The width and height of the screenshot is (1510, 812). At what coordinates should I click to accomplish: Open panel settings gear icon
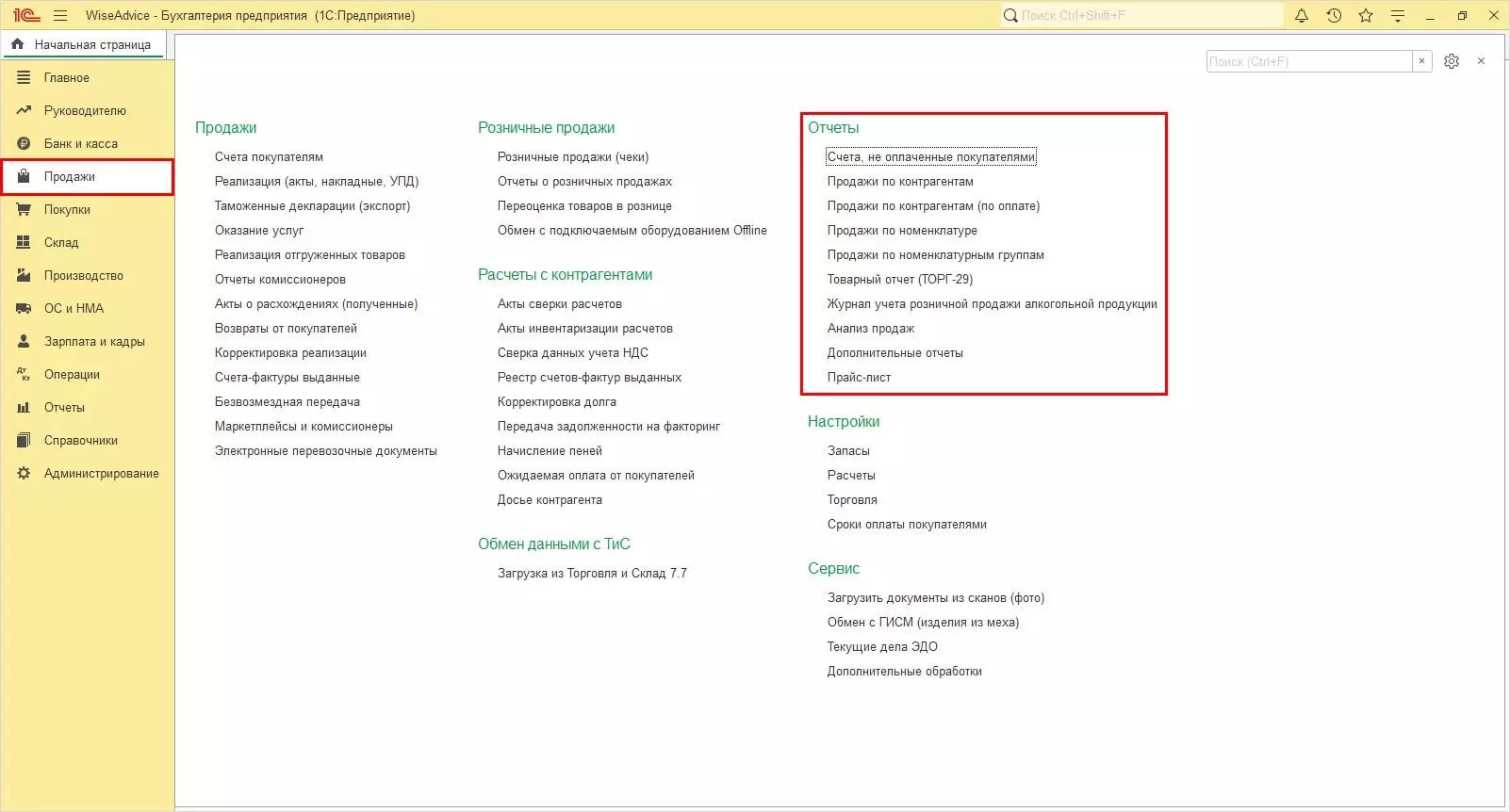coord(1452,61)
